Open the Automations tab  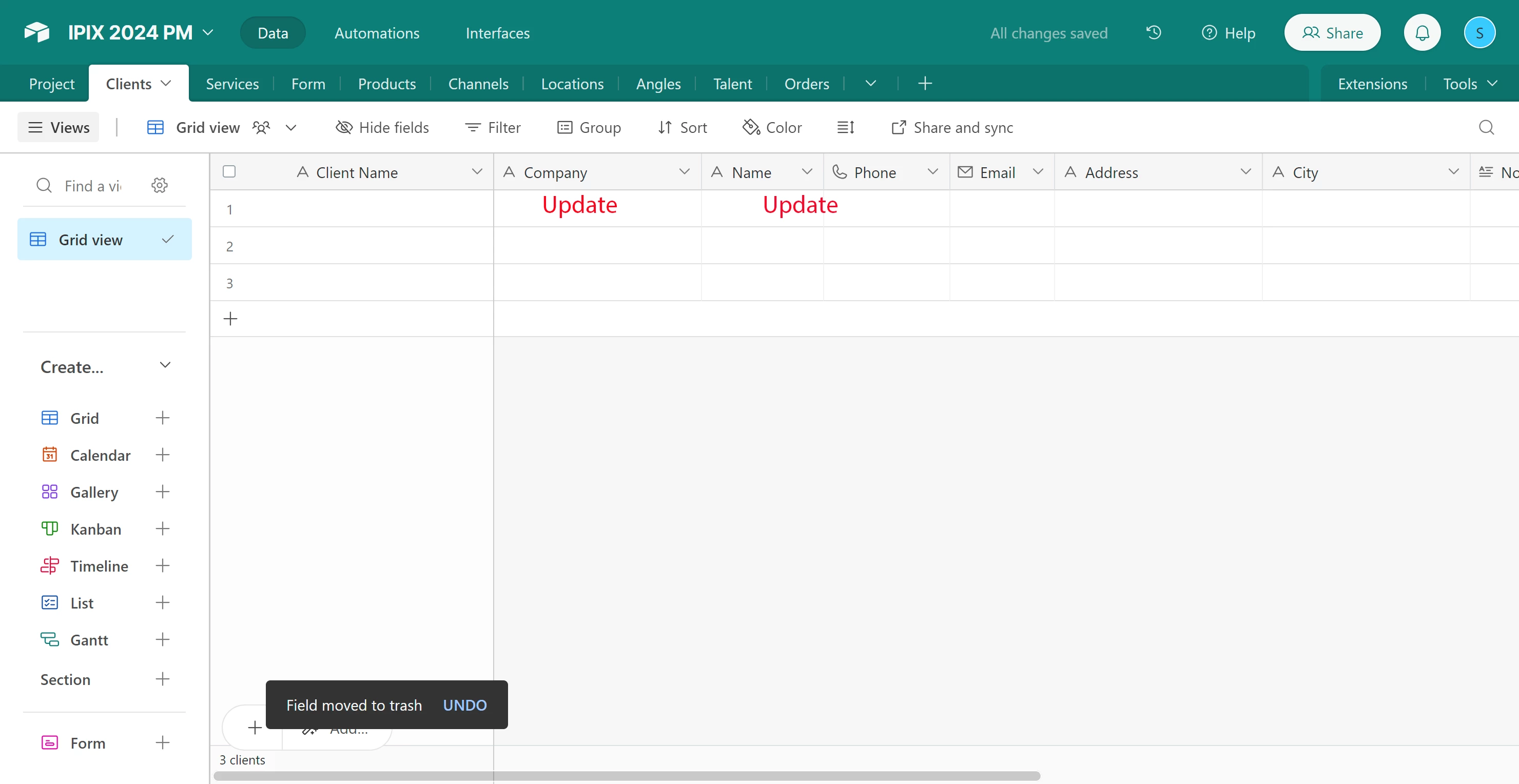[x=377, y=33]
